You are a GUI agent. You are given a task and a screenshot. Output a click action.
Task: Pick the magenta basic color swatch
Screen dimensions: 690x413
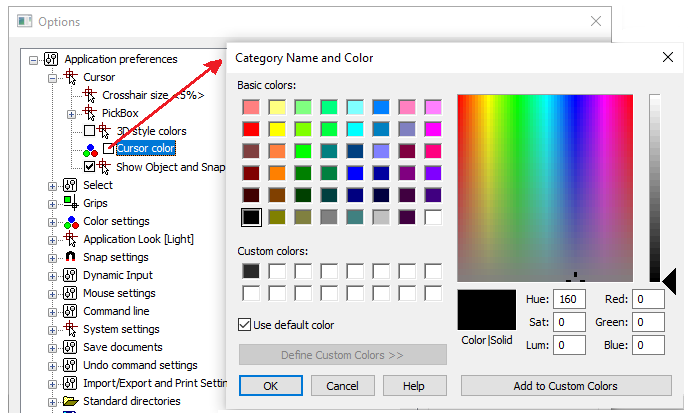tap(433, 129)
